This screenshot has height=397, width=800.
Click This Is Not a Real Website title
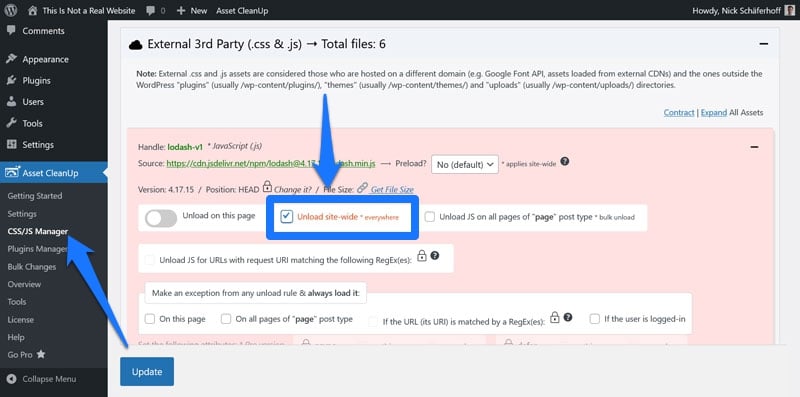(x=89, y=10)
